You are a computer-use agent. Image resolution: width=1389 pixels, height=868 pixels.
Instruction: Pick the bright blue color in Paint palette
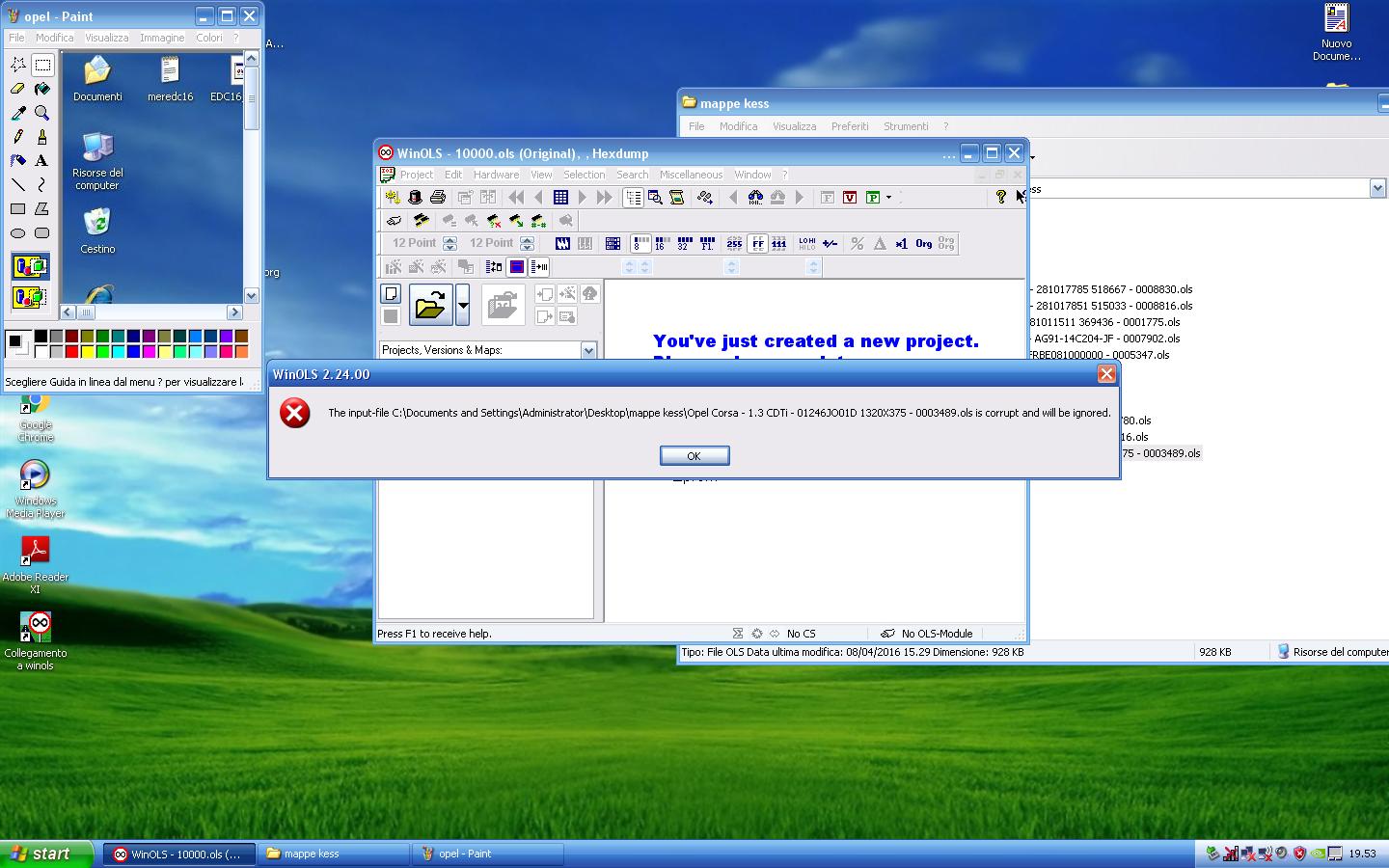click(134, 351)
